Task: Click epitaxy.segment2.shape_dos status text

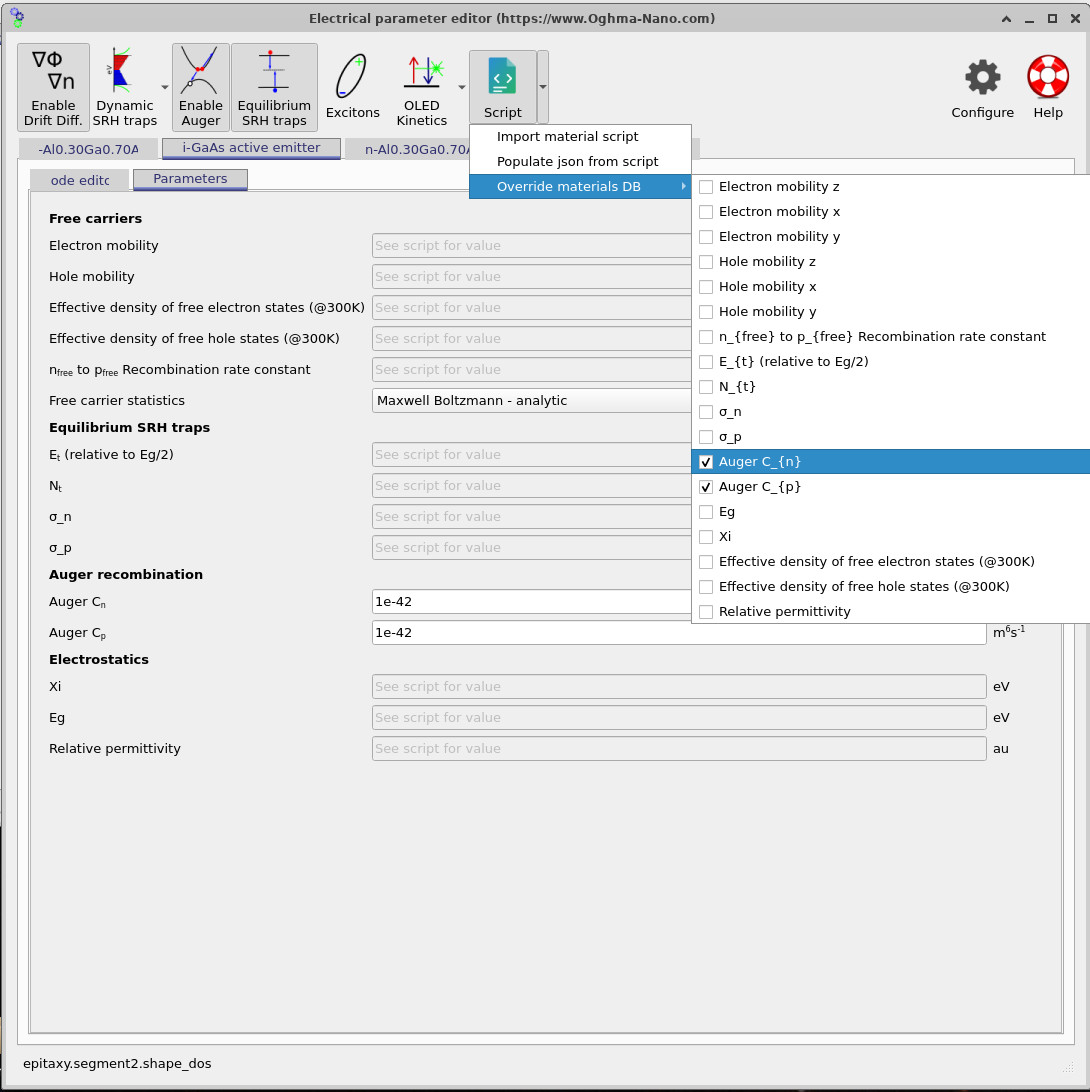Action: (x=117, y=1063)
